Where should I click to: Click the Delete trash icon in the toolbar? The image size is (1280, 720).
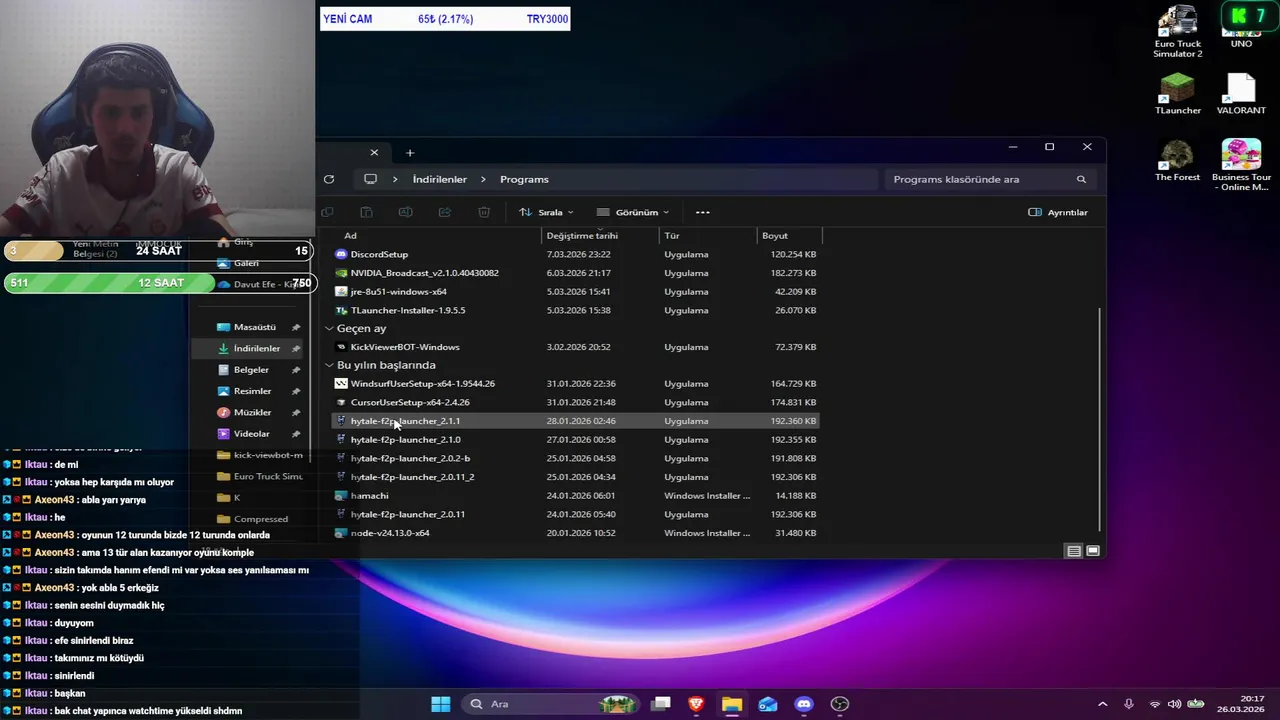tap(484, 212)
